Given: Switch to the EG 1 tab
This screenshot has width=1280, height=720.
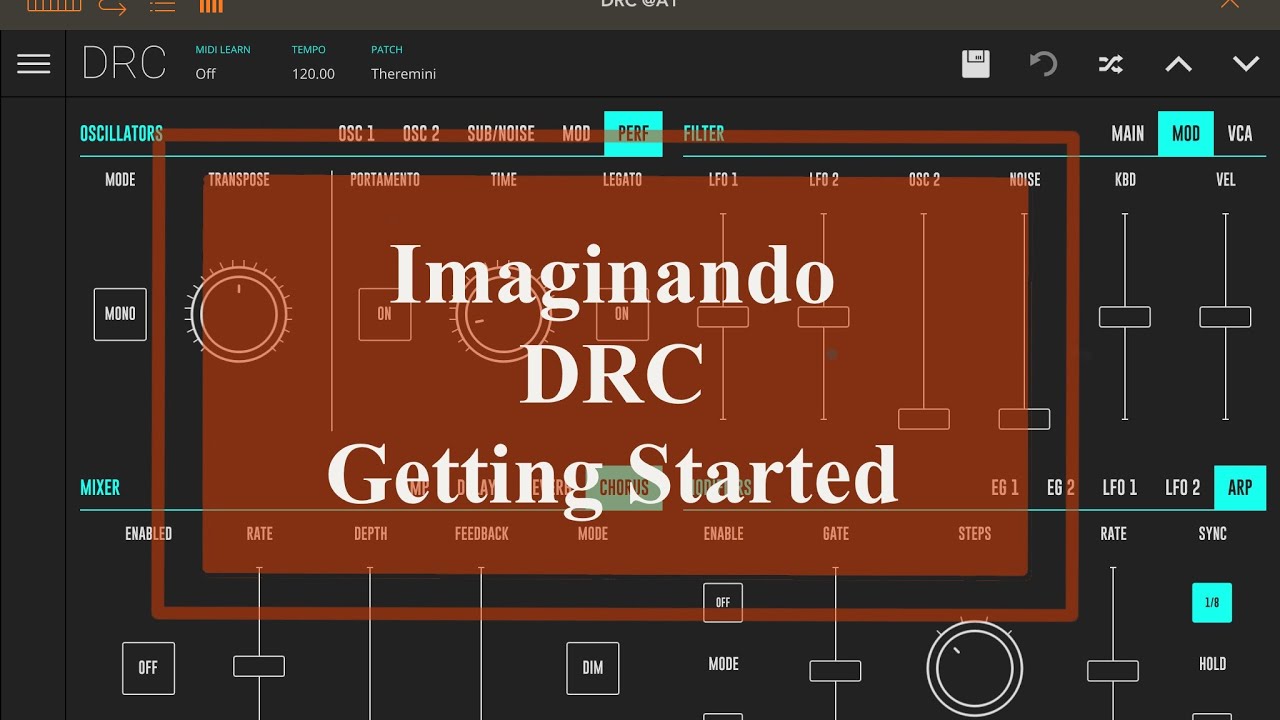Looking at the screenshot, I should pyautogui.click(x=1005, y=488).
